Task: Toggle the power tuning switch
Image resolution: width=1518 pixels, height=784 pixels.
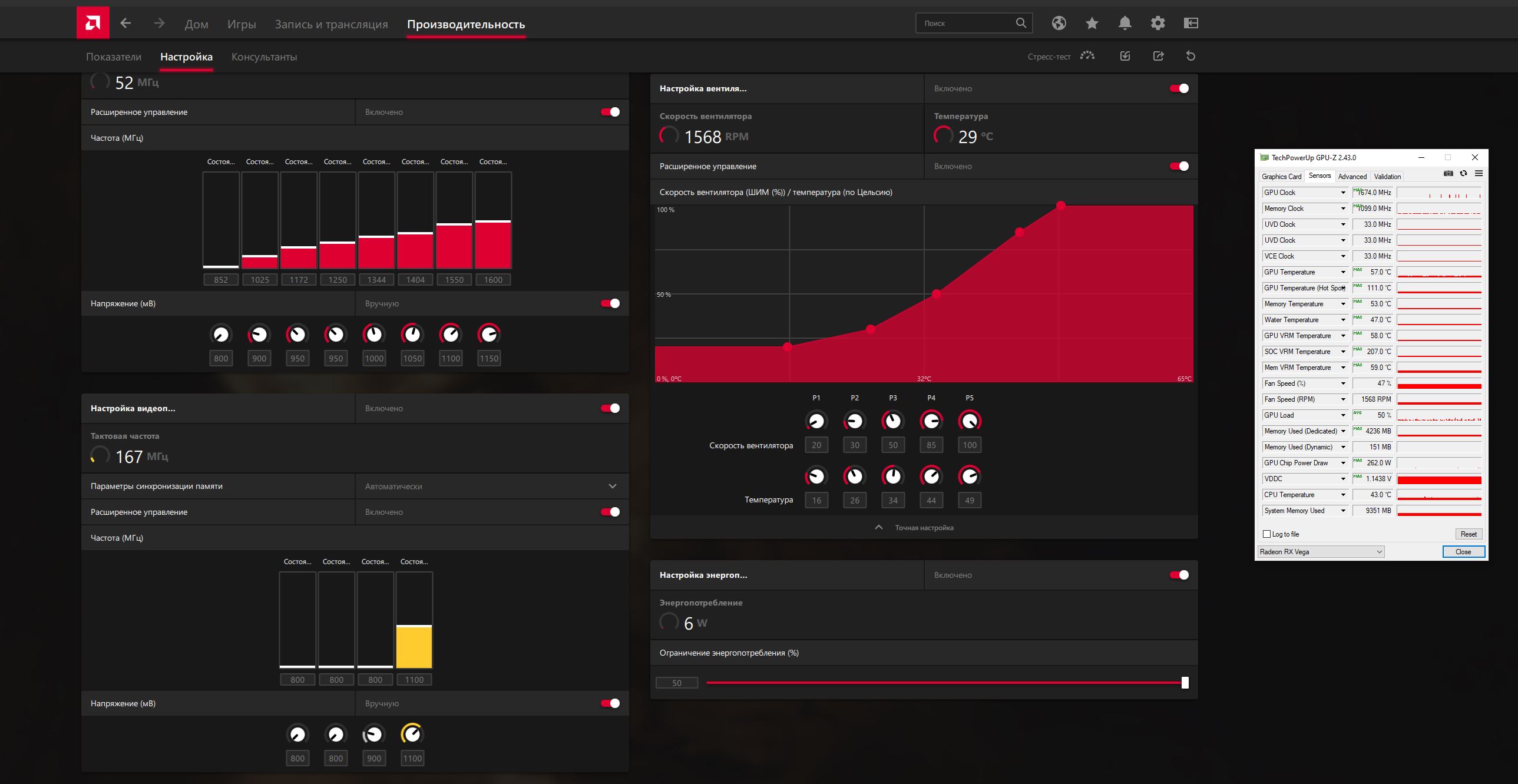Action: tap(1179, 575)
